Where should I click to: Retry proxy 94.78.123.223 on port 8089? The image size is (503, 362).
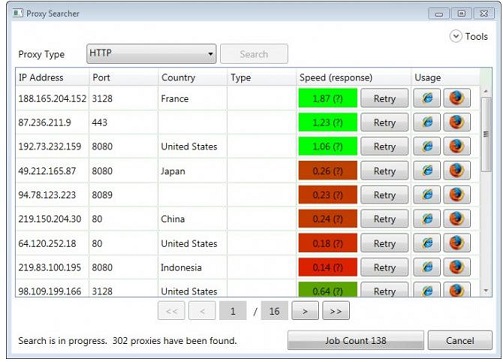click(x=384, y=195)
